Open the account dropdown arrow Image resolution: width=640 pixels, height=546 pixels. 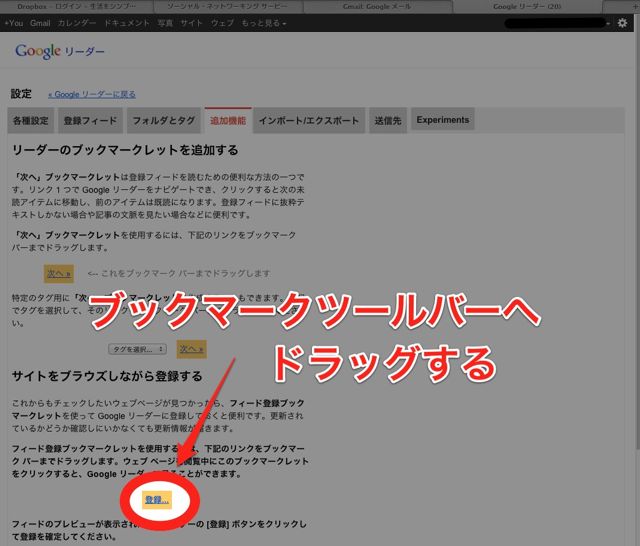(608, 24)
